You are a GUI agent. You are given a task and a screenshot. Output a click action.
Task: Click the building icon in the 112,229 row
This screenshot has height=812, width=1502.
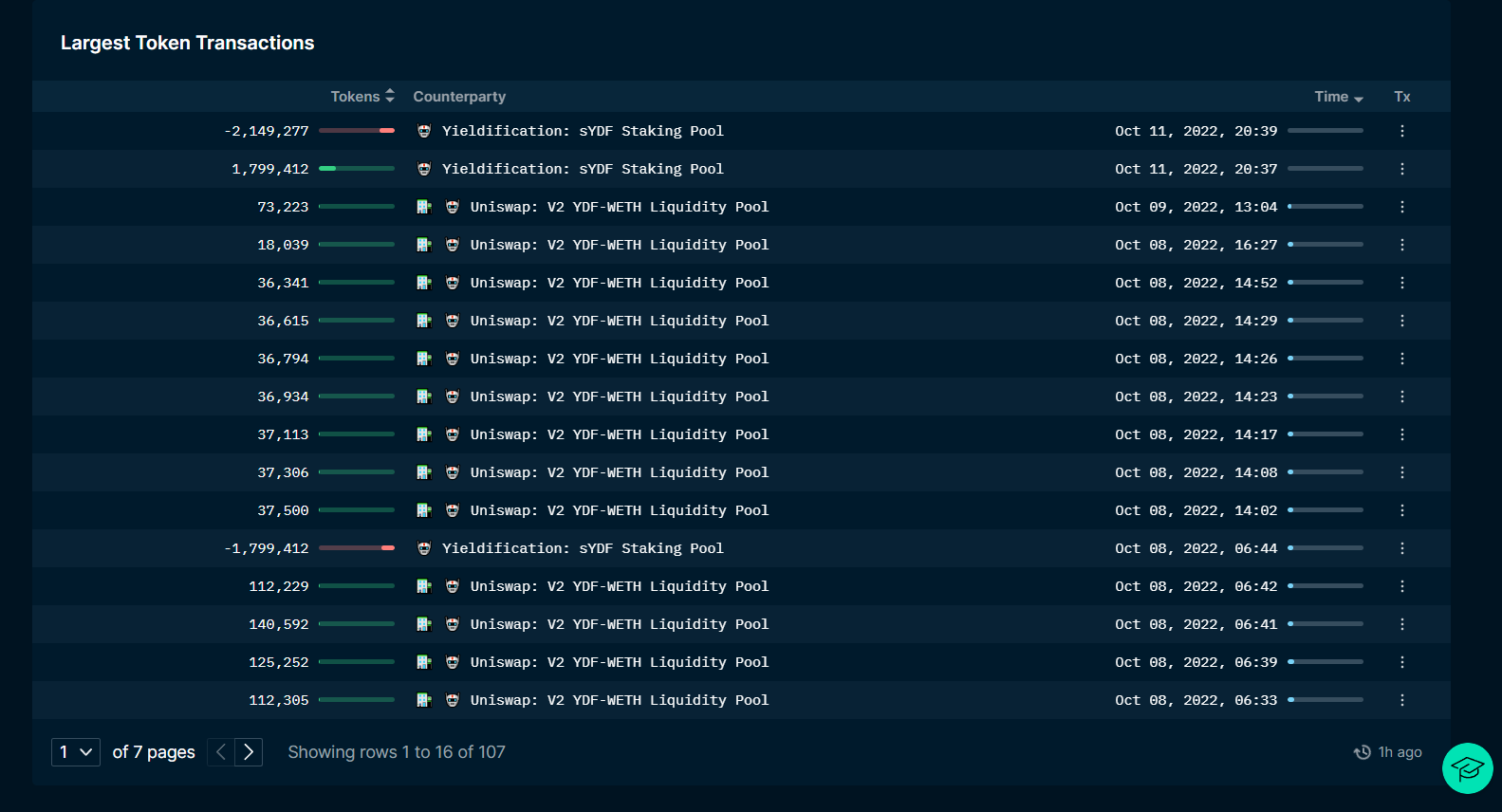click(424, 586)
